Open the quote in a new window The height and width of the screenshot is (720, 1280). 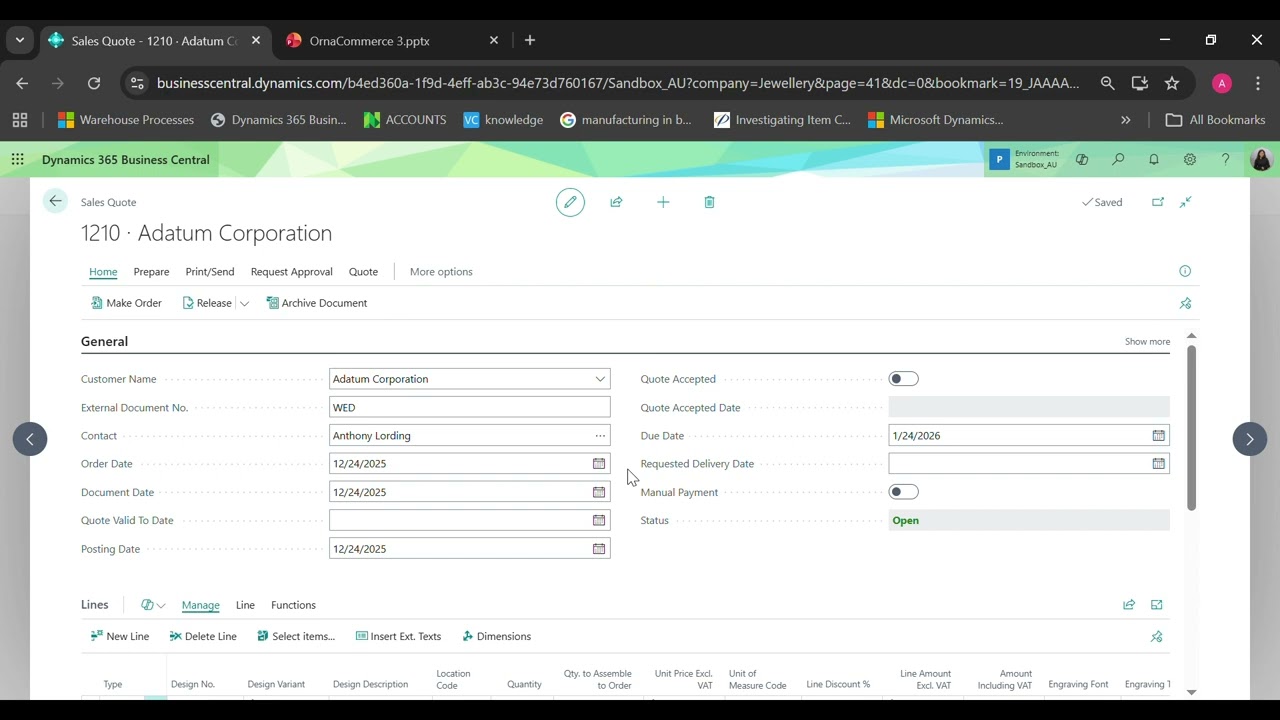pyautogui.click(x=1158, y=202)
